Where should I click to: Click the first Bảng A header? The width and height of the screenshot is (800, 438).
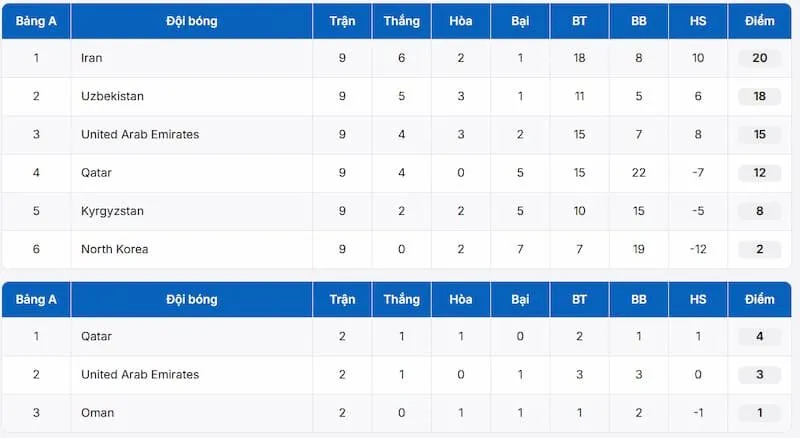(36, 21)
